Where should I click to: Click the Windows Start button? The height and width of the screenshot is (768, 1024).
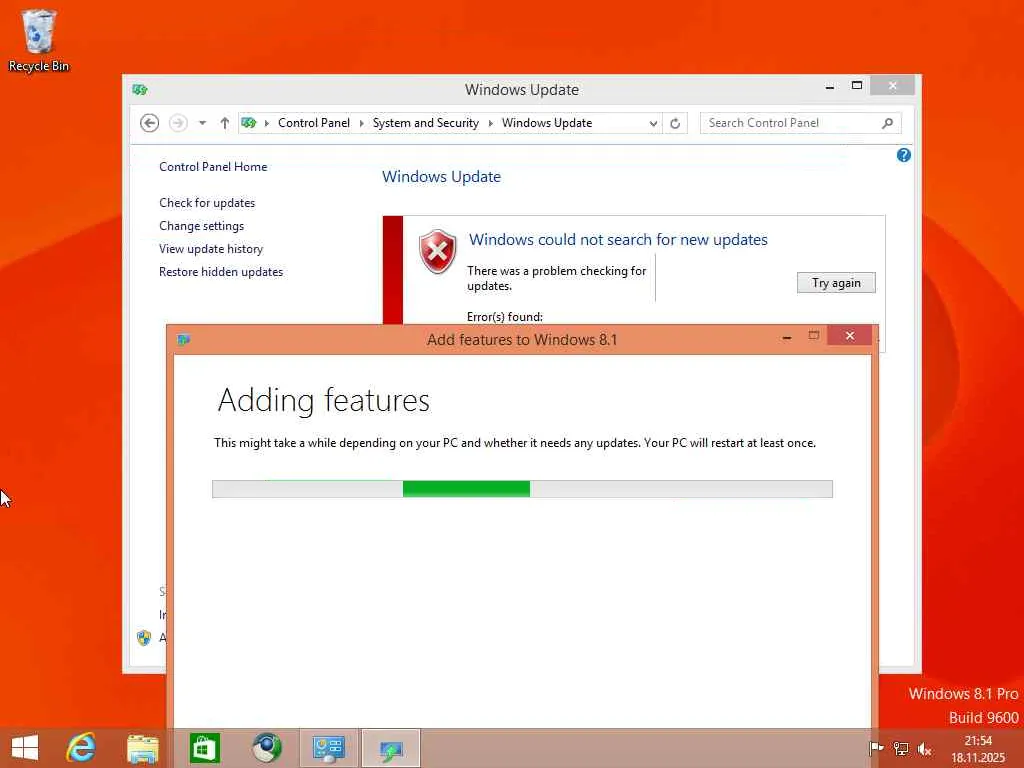coord(25,748)
